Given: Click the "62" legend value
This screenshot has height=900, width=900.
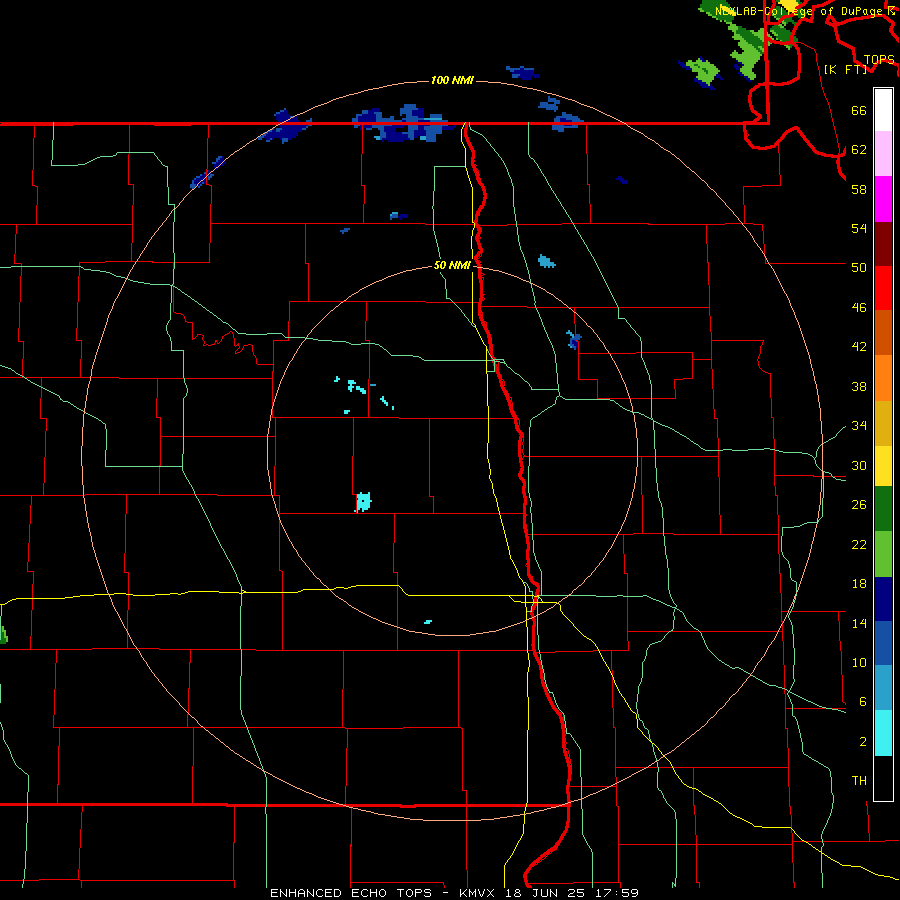Looking at the screenshot, I should [x=859, y=149].
